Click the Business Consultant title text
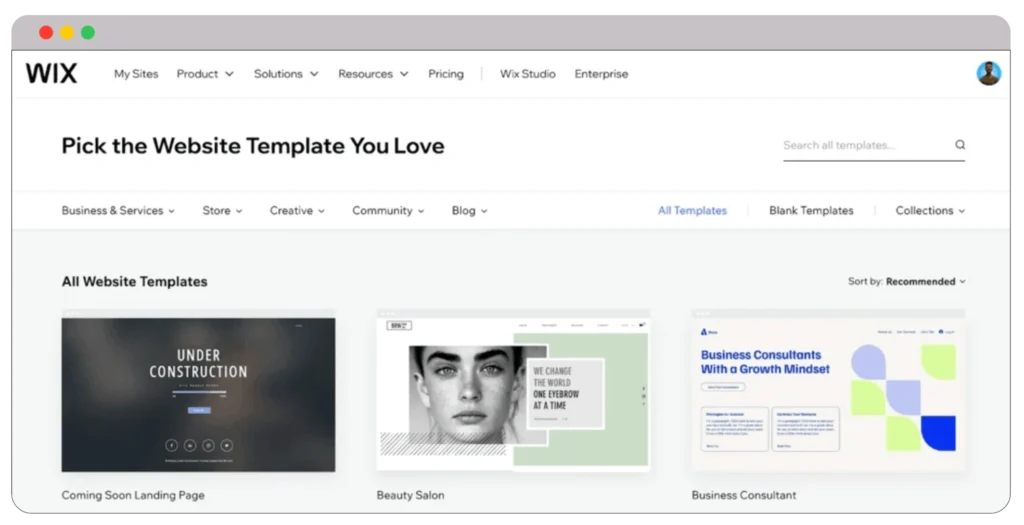This screenshot has height=525, width=1024. tap(744, 495)
